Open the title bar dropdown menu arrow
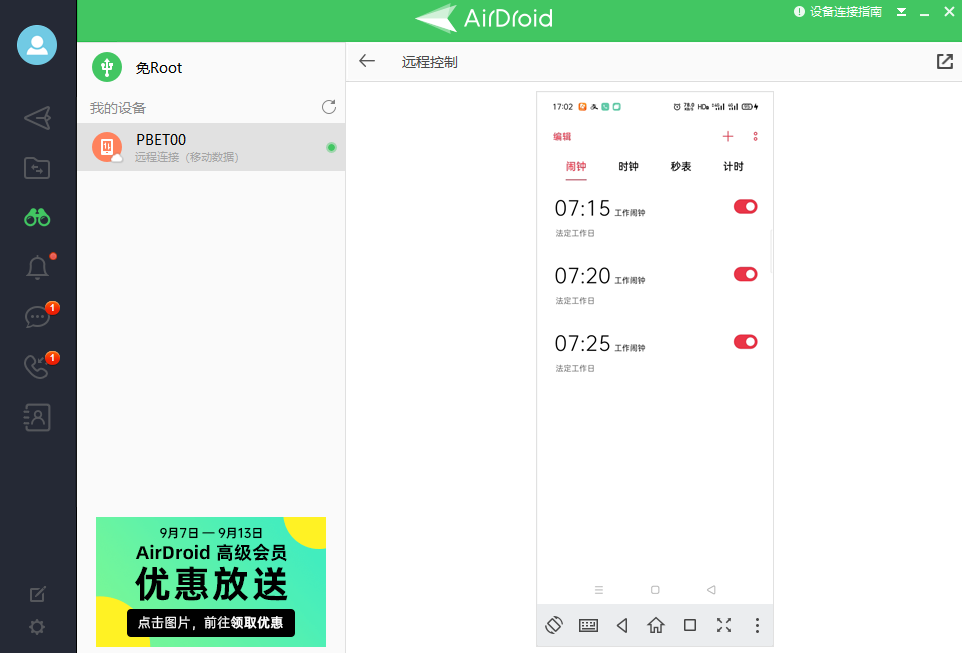Viewport: 962px width, 653px height. click(x=901, y=12)
